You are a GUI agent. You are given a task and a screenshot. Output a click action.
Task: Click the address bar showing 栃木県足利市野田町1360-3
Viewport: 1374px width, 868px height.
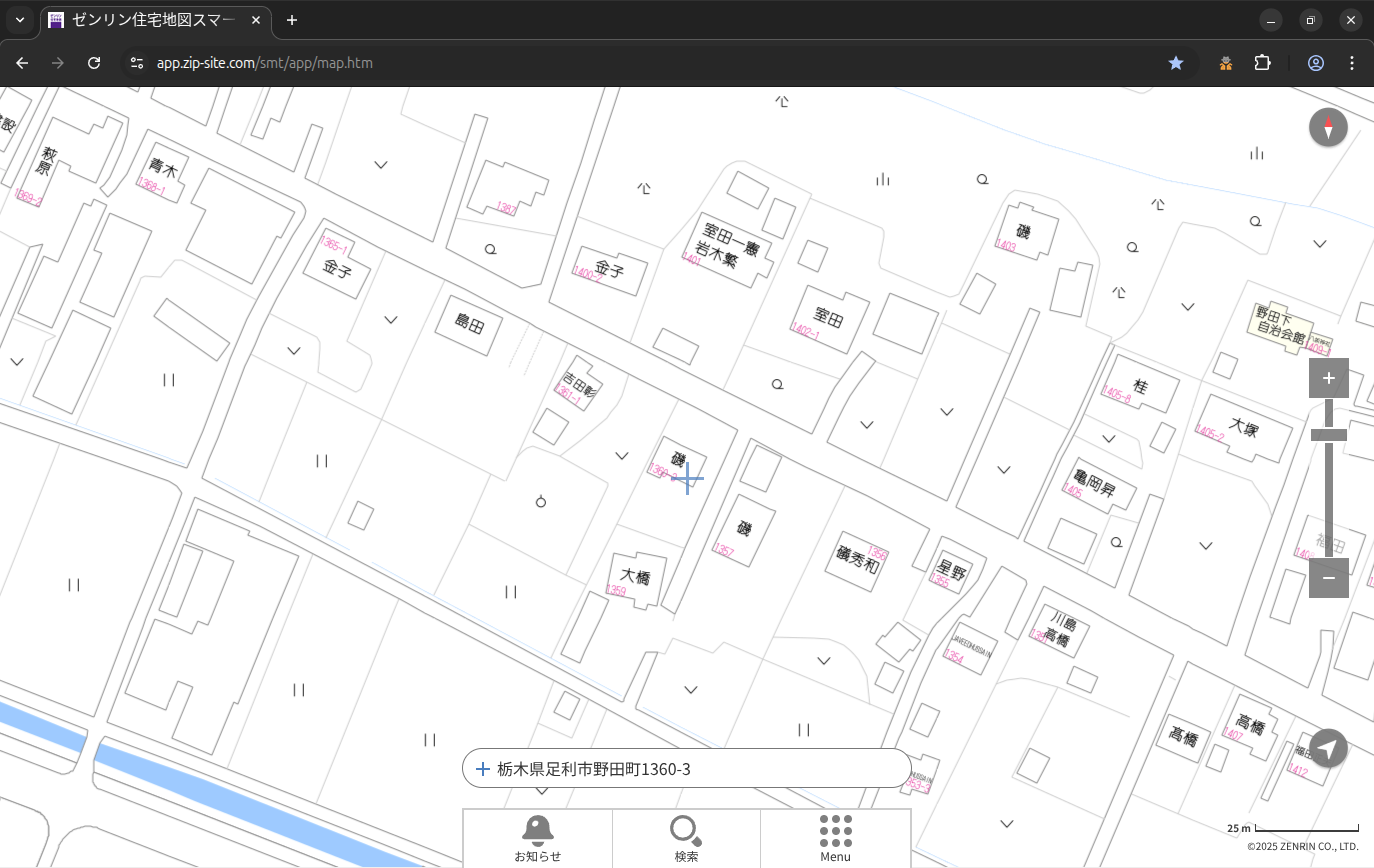pyautogui.click(x=686, y=769)
